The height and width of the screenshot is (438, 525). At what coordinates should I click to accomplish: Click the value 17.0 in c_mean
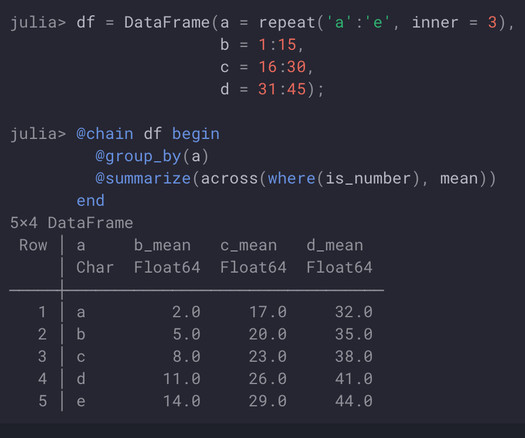[268, 312]
